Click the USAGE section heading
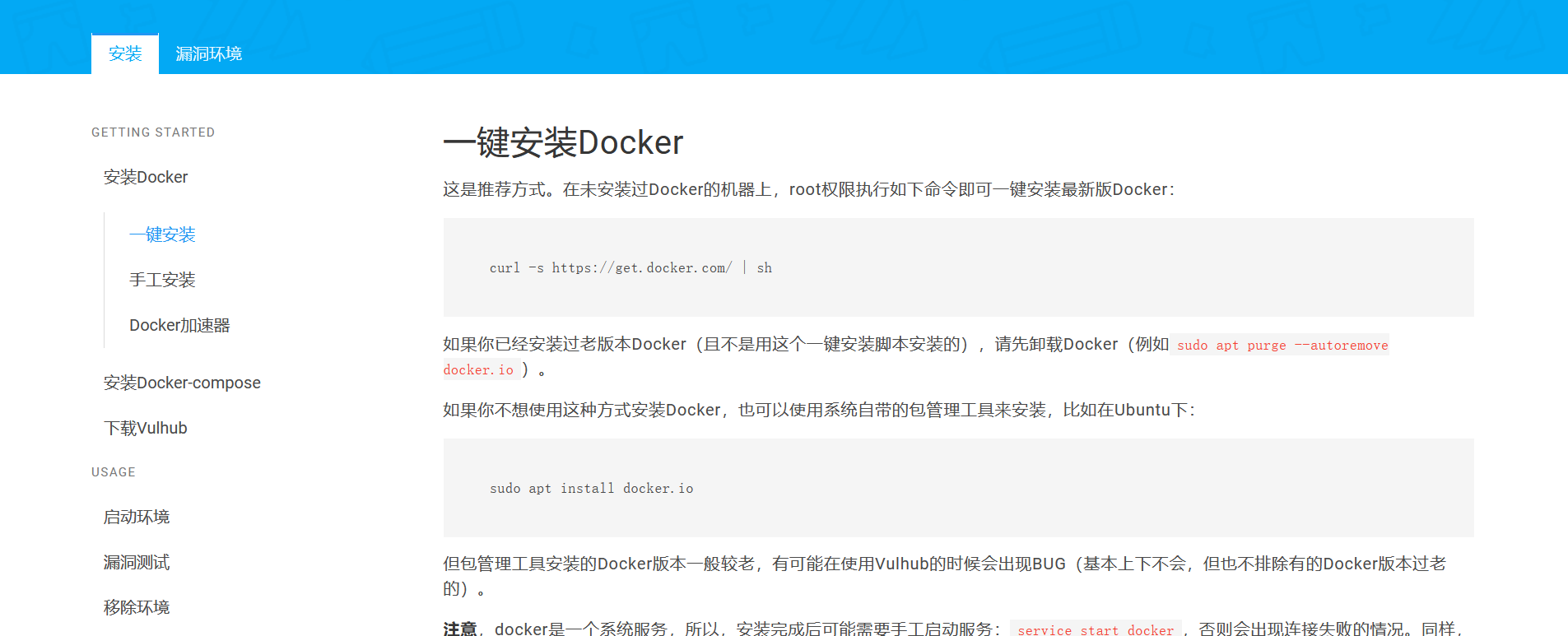Viewport: 1568px width, 636px height. (114, 472)
